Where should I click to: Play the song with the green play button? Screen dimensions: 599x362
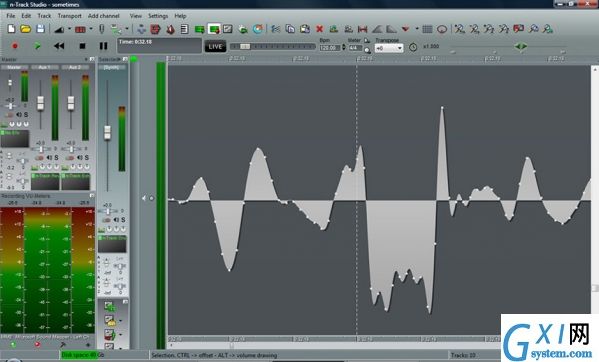pos(37,46)
